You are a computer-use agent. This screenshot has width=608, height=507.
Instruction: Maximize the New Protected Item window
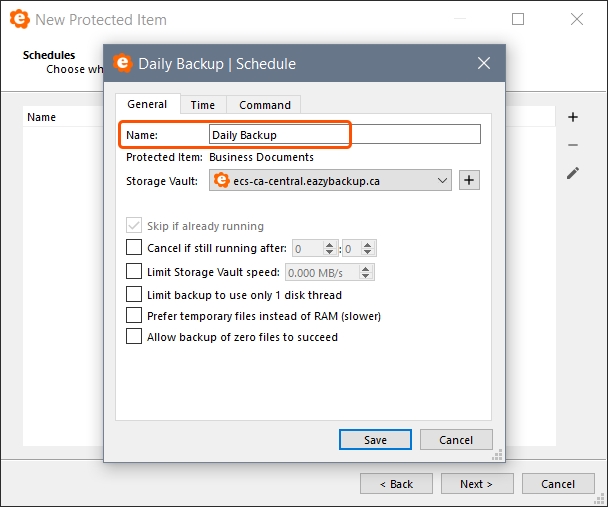tap(518, 19)
